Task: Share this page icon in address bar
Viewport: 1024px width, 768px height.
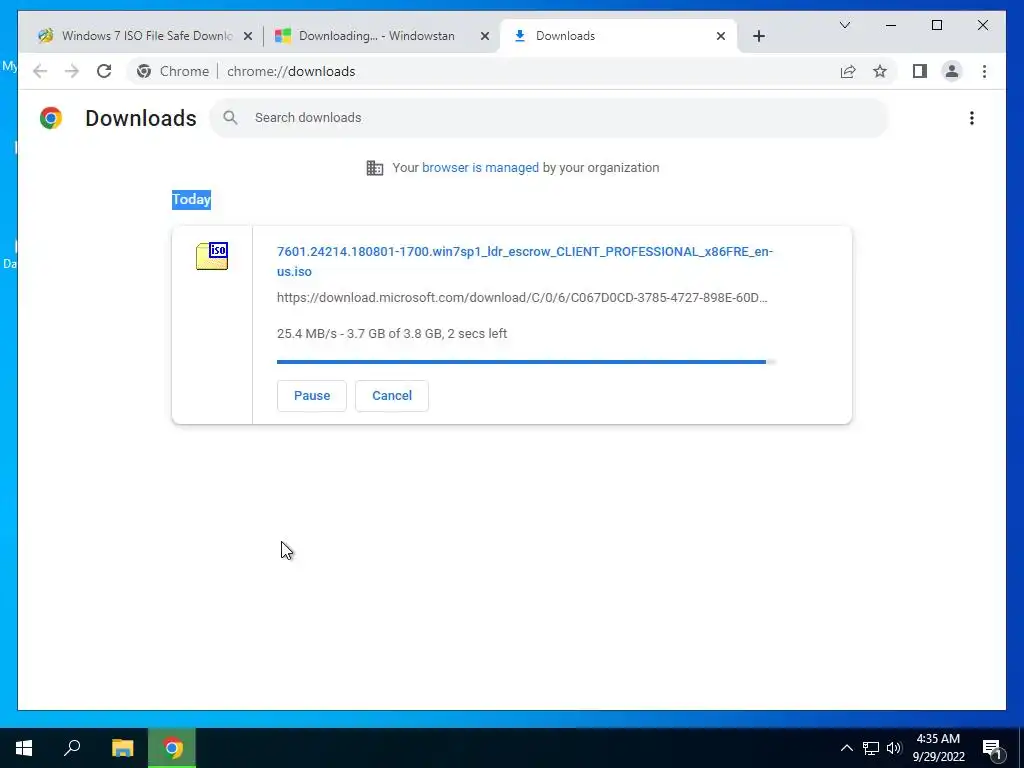Action: [x=848, y=71]
